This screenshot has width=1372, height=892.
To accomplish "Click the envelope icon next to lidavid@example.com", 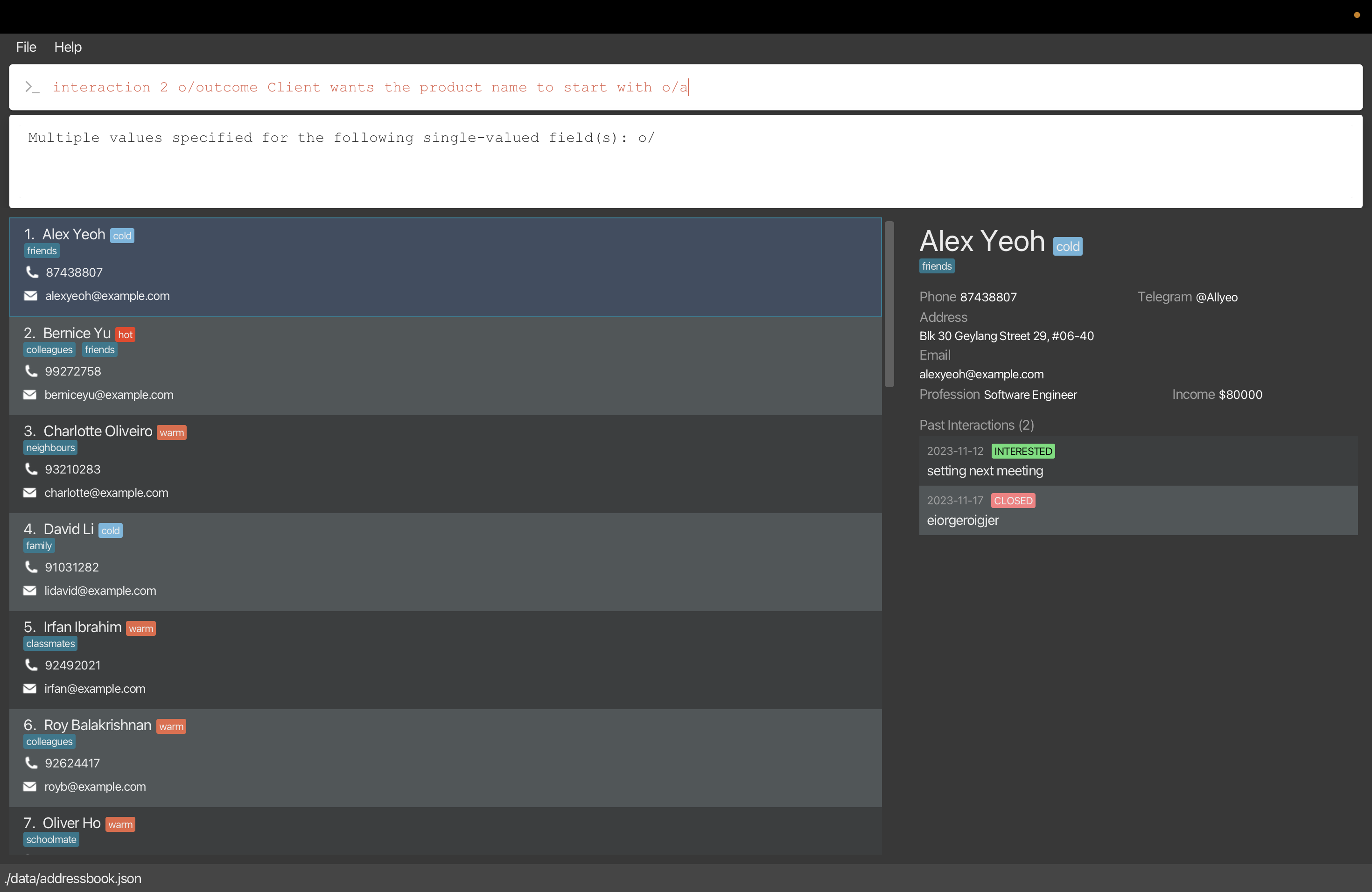I will 30,591.
